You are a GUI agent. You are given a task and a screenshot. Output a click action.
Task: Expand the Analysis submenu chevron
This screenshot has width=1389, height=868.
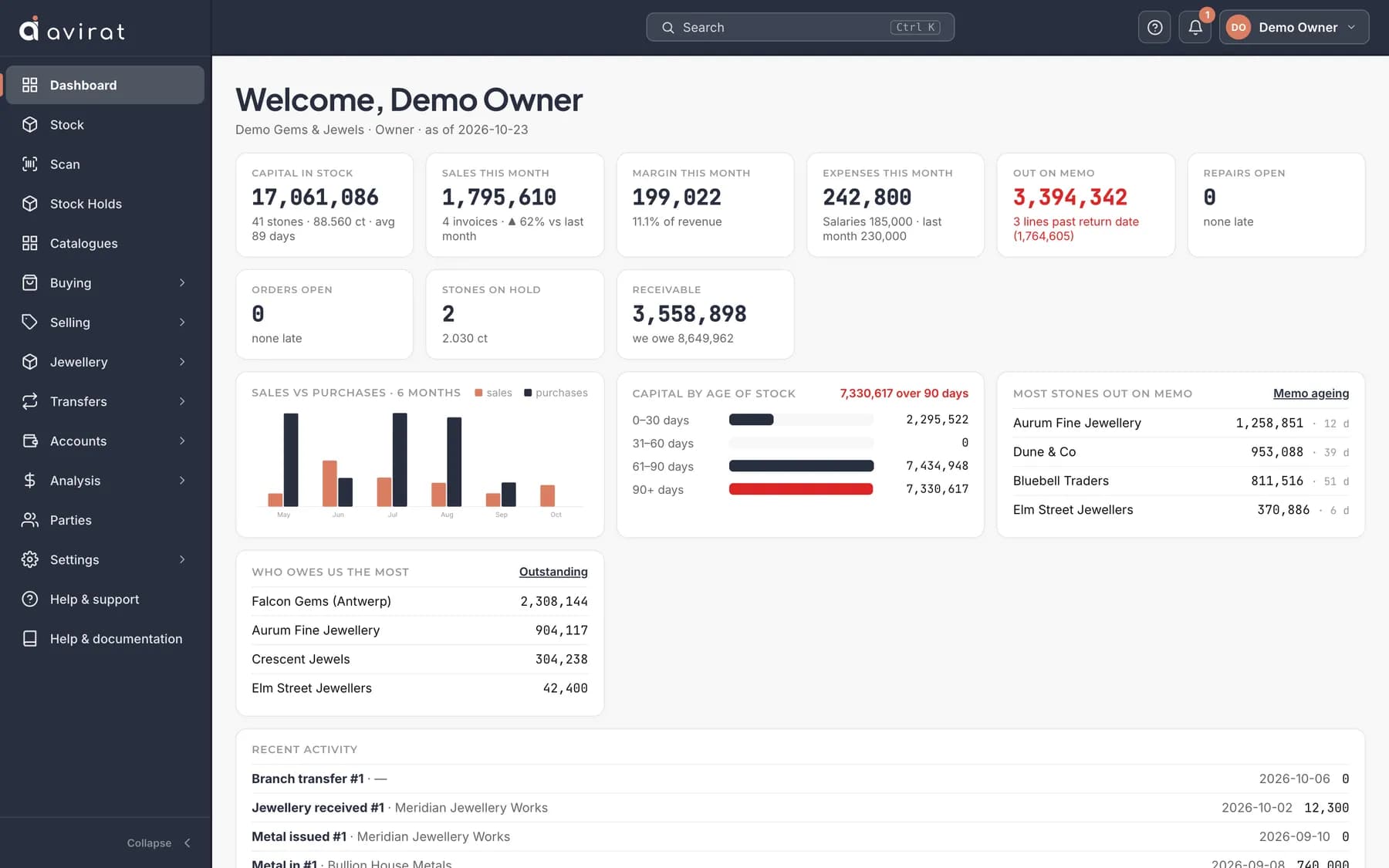click(182, 480)
